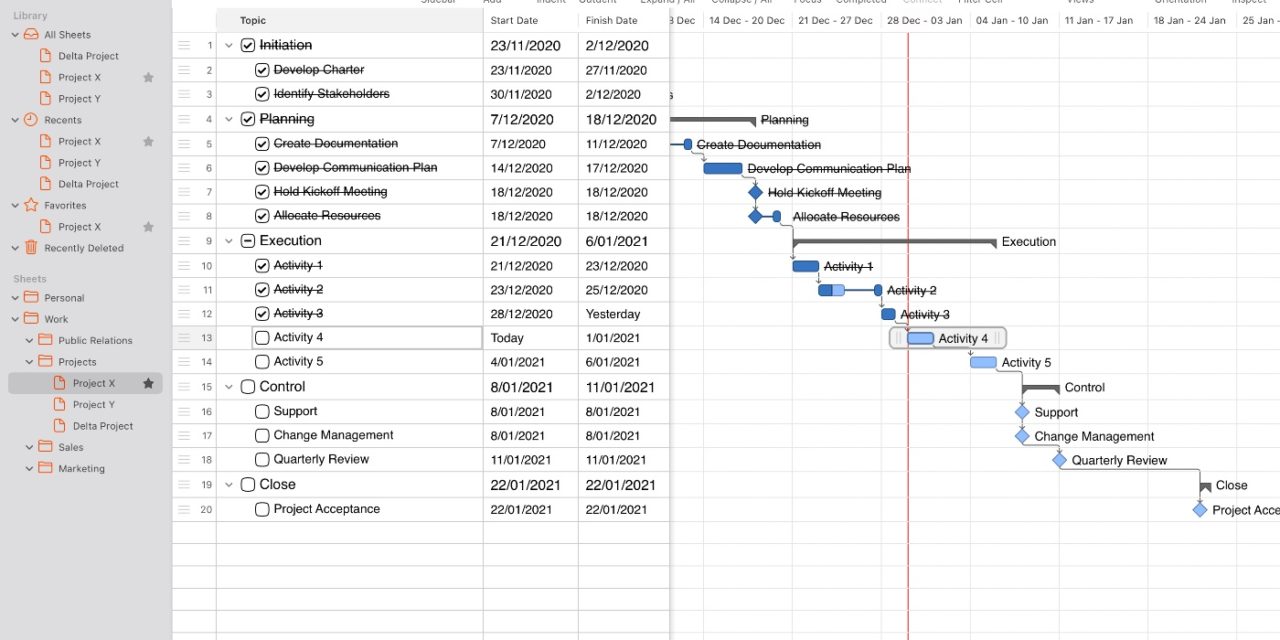The width and height of the screenshot is (1280, 640).
Task: Select the Marketing folder in sidebar
Action: pyautogui.click(x=80, y=468)
